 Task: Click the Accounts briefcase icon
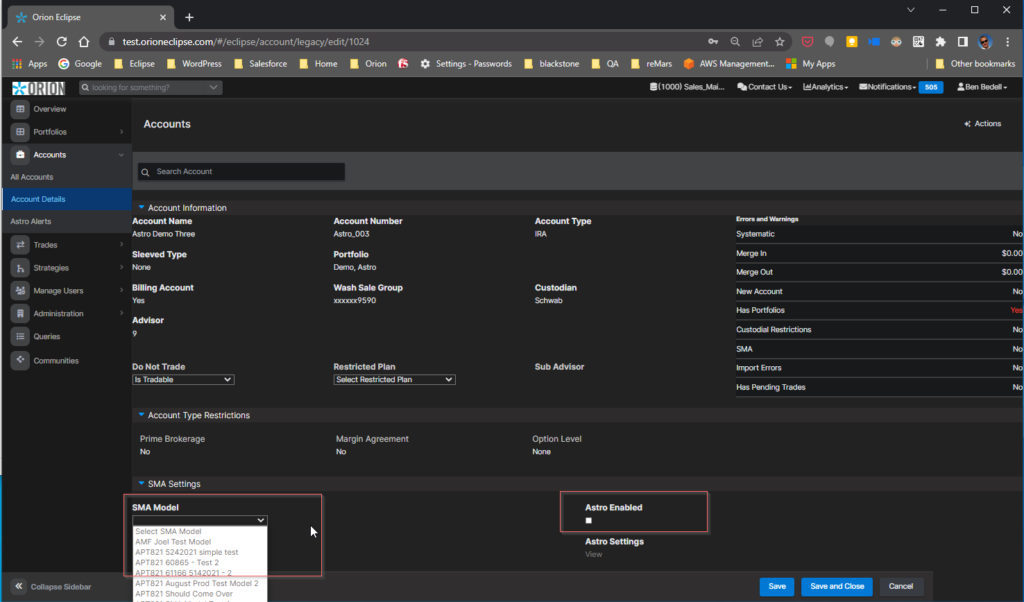pos(20,155)
